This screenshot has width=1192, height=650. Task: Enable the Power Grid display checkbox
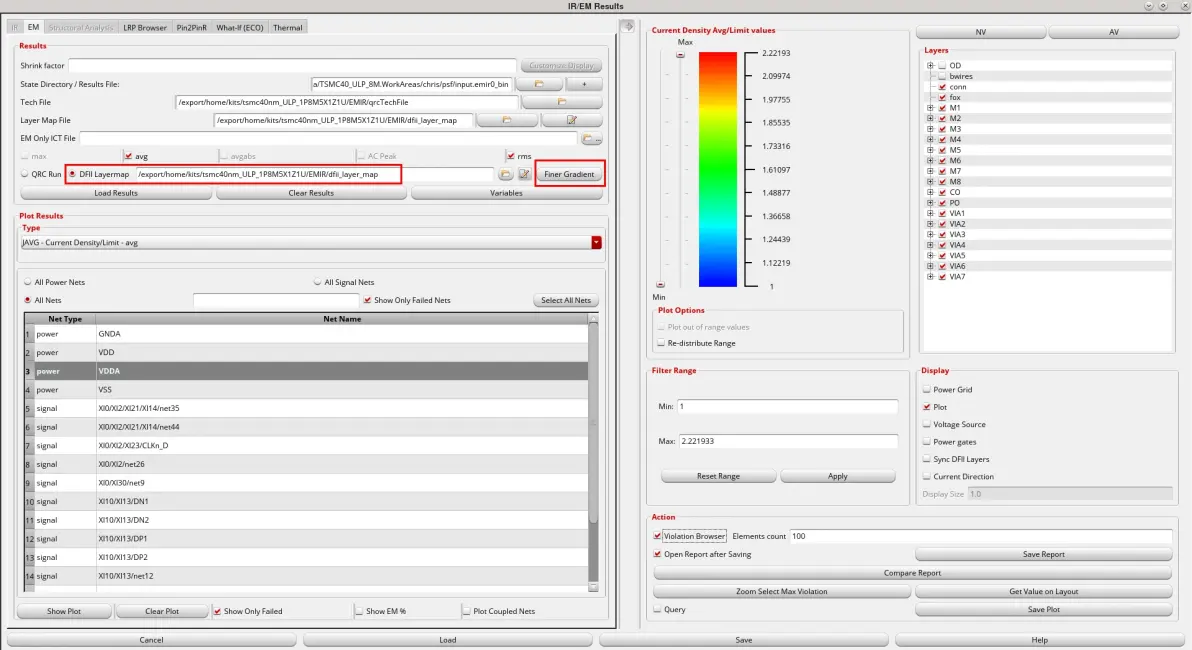[x=927, y=389]
